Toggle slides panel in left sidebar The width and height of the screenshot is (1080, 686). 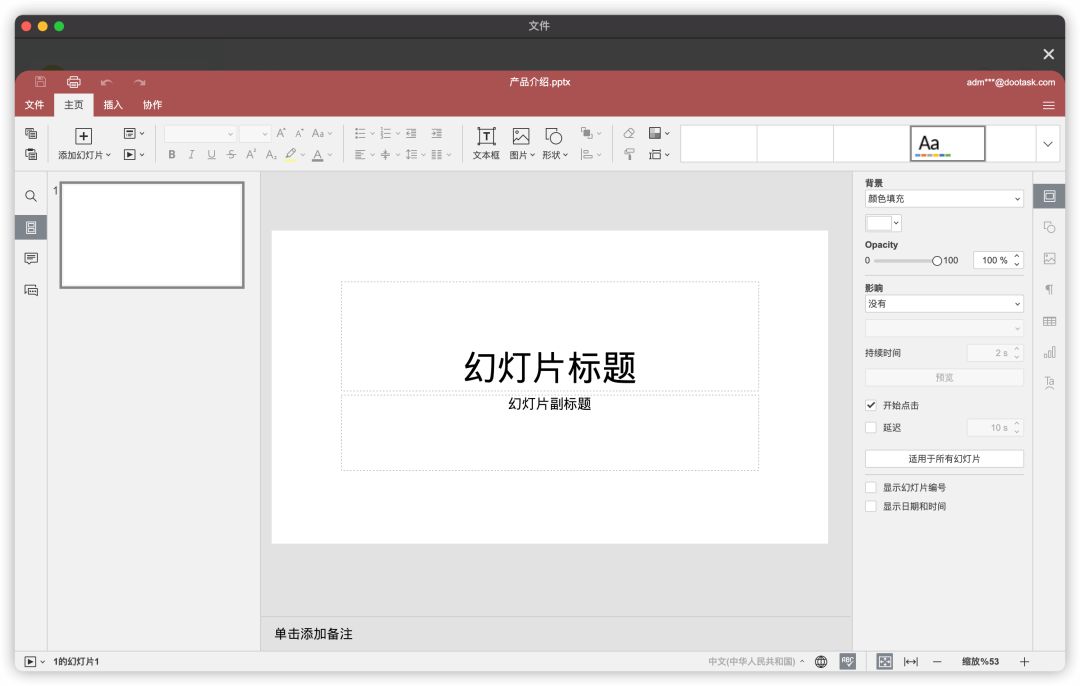(31, 227)
